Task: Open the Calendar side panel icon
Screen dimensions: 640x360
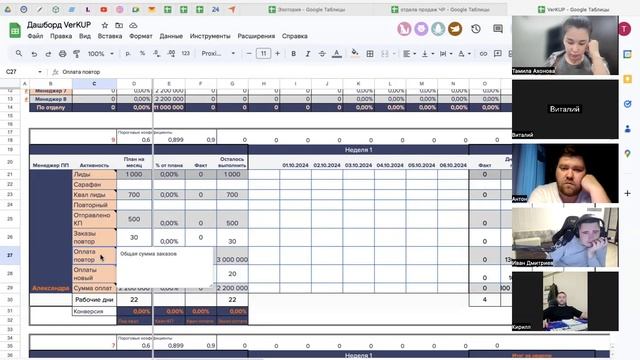Action: coord(628,54)
